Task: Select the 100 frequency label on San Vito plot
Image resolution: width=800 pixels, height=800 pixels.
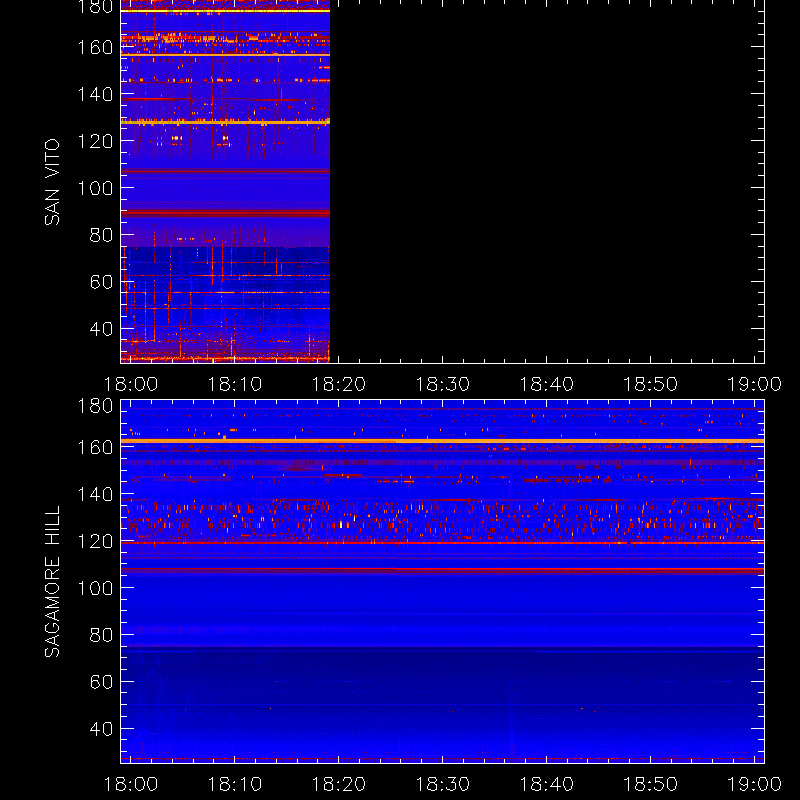Action: 95,188
